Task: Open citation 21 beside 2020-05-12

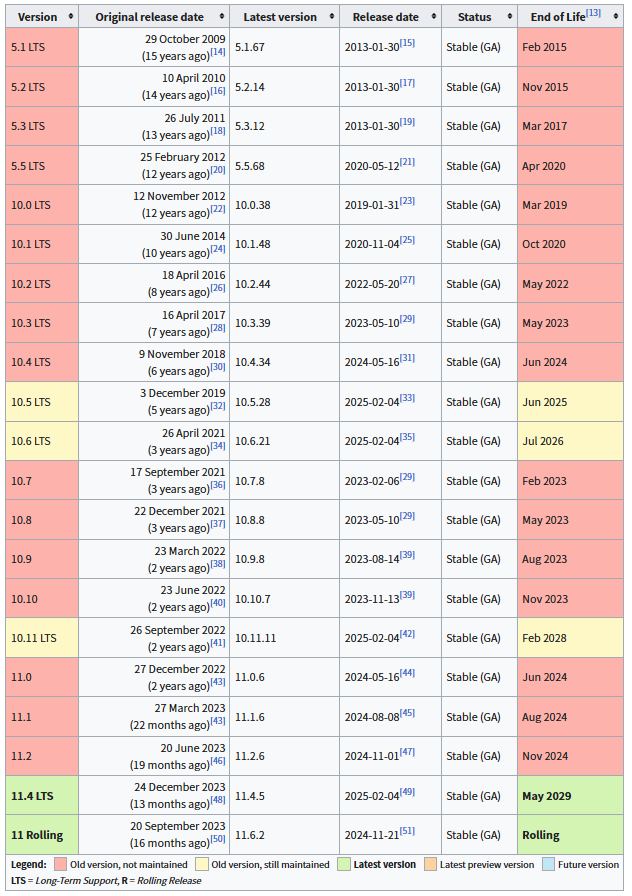Action: [407, 162]
